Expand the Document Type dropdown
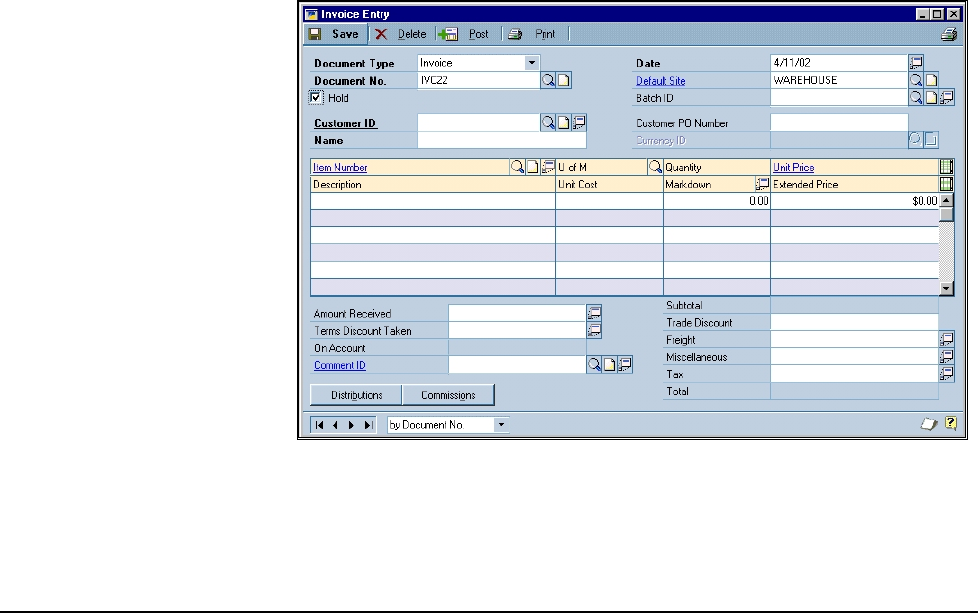The image size is (978, 613). pos(532,63)
